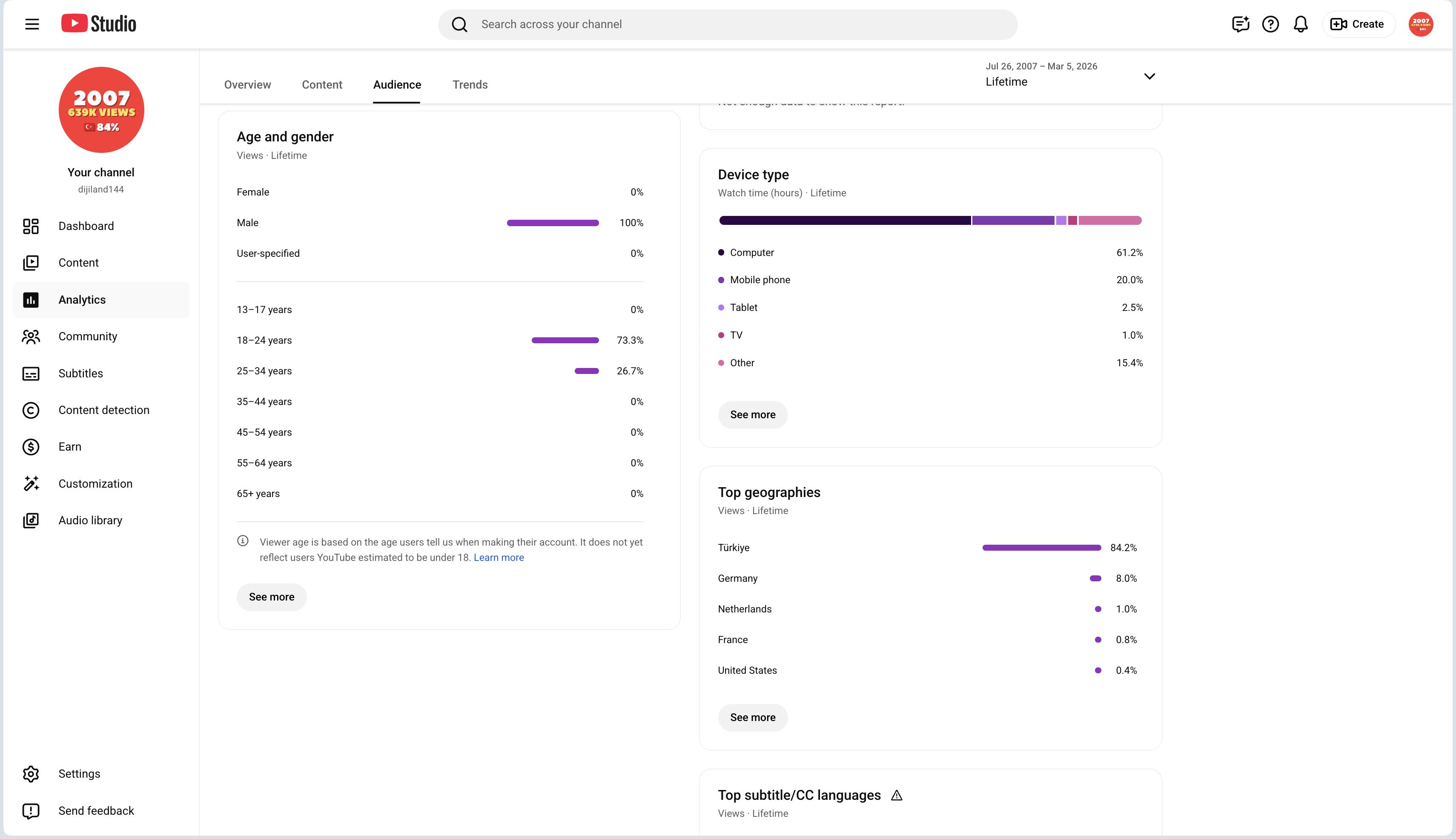Follow the Learn more link
The image size is (1456, 839).
coord(499,558)
